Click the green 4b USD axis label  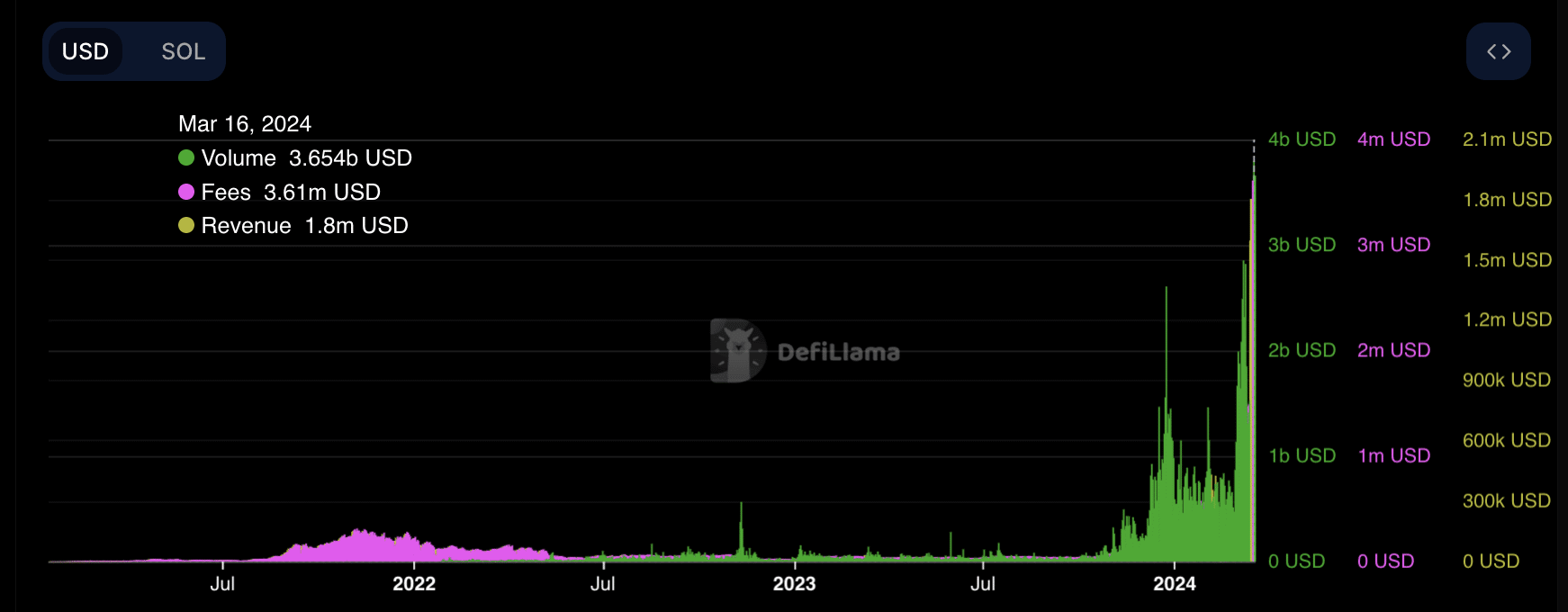(1302, 139)
